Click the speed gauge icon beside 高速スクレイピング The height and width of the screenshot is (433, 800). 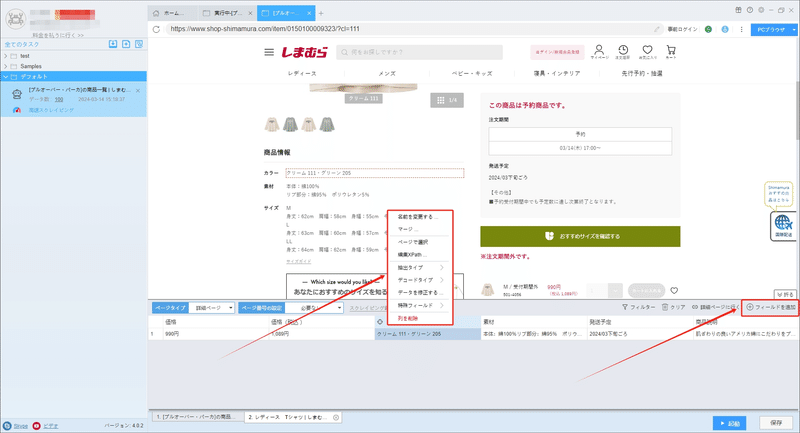17,110
